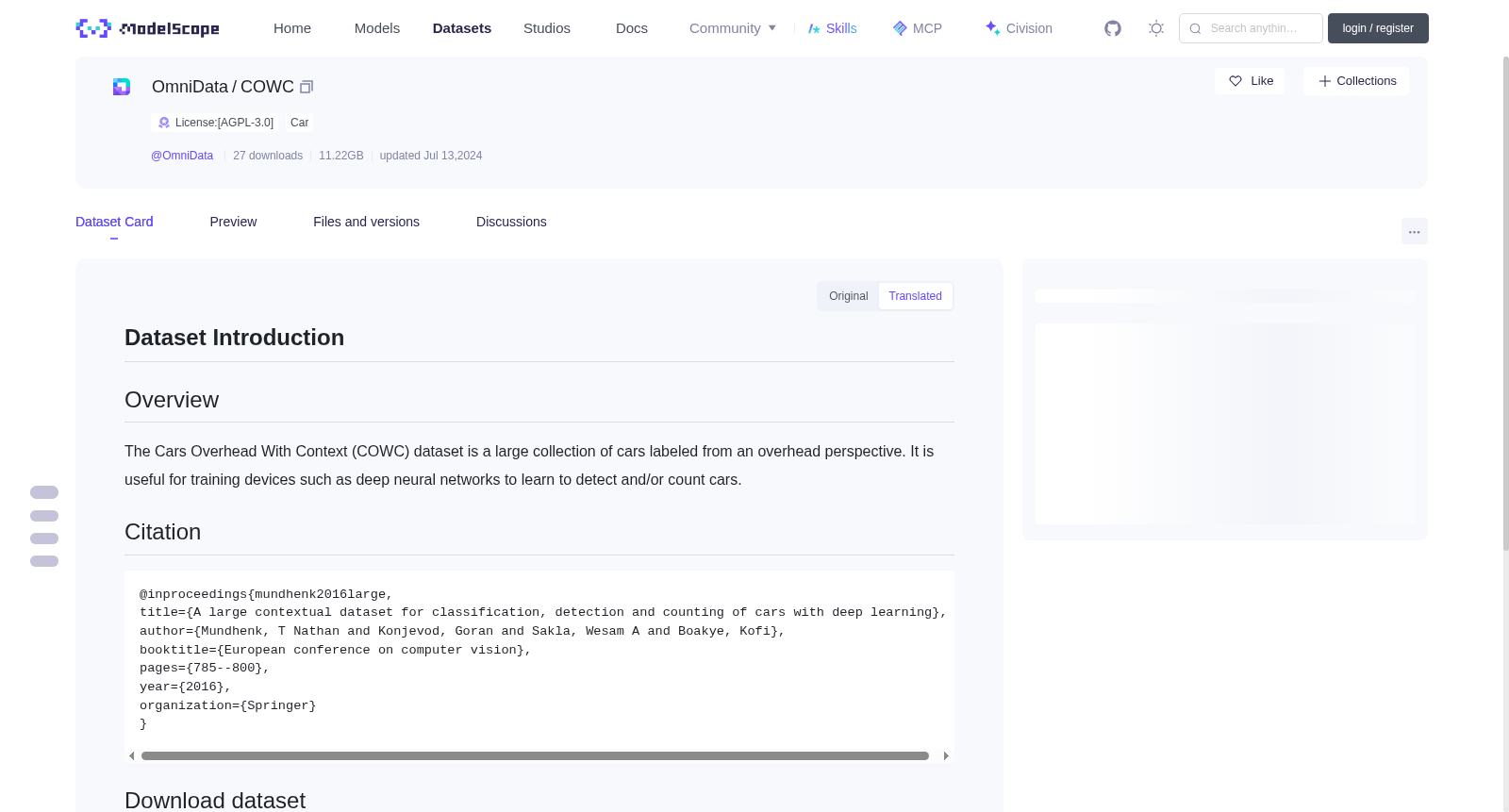Click the login / register button
The image size is (1509, 812).
pyautogui.click(x=1378, y=28)
